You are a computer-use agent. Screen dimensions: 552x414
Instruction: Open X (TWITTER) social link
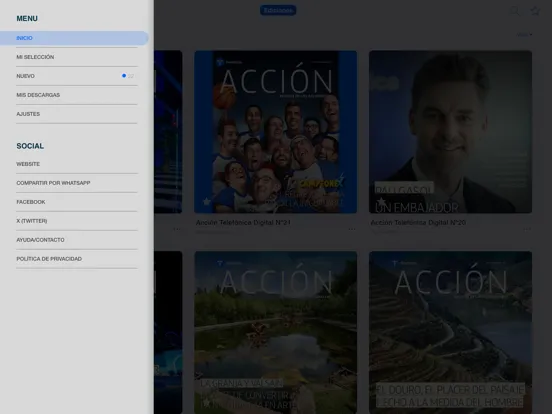click(x=77, y=221)
